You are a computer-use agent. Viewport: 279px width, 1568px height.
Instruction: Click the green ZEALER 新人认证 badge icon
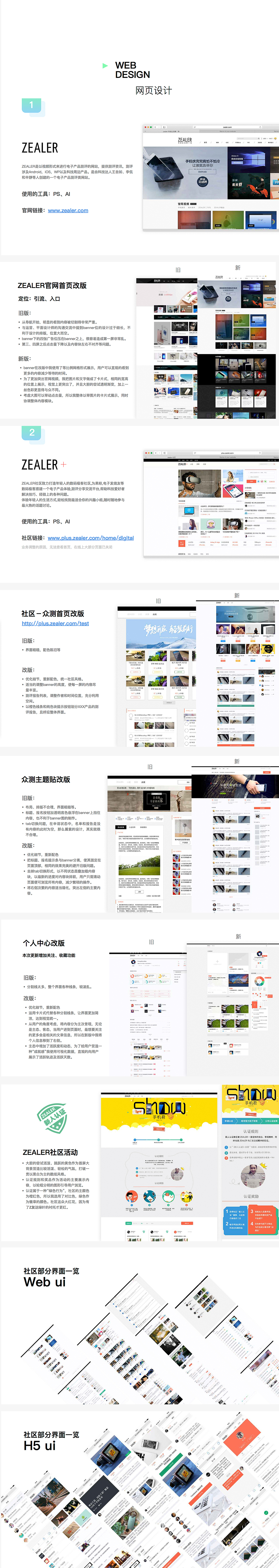click(x=52, y=1118)
